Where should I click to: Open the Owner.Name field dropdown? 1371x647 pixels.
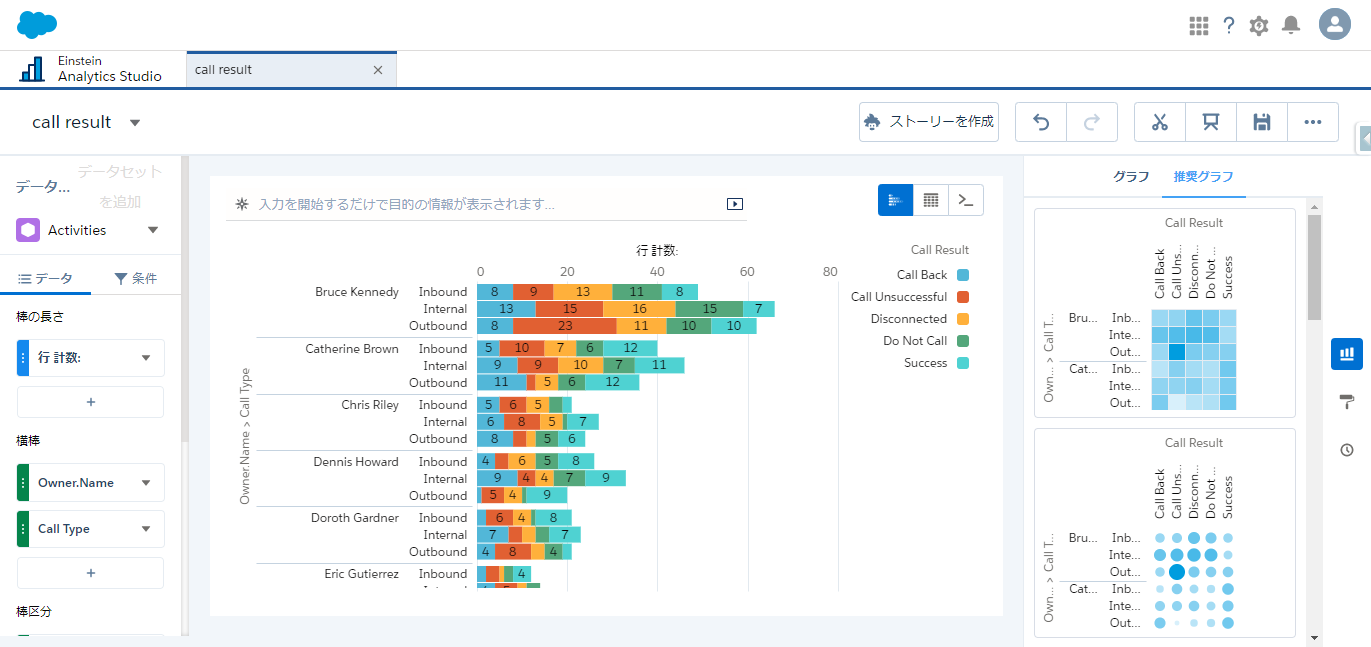coord(146,483)
